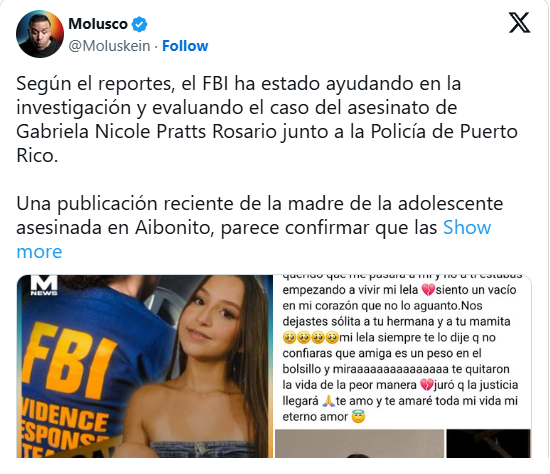Viewport: 550px width, 474px height.
Task: Click the broken heart emoji near 'mi lela'
Action: pos(428,290)
